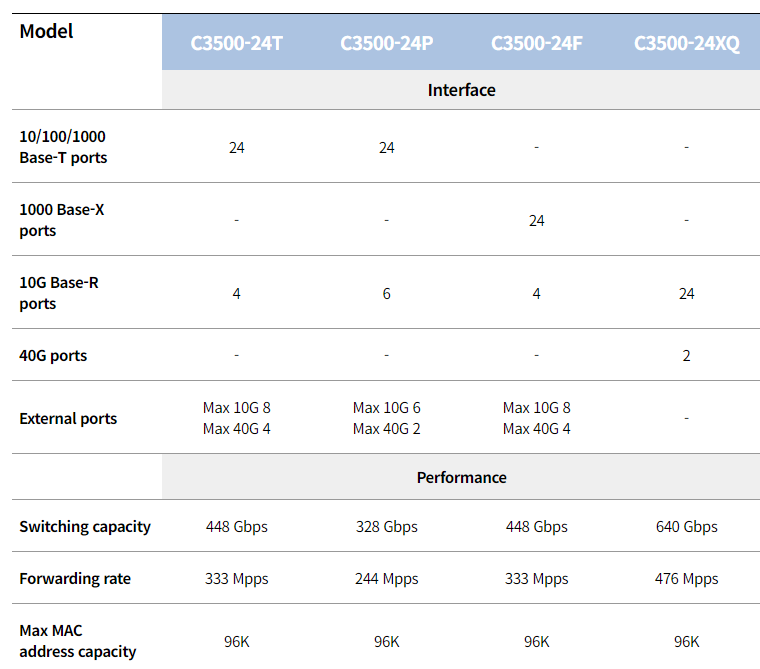Click the 10G Base-R ports row label

point(59,293)
